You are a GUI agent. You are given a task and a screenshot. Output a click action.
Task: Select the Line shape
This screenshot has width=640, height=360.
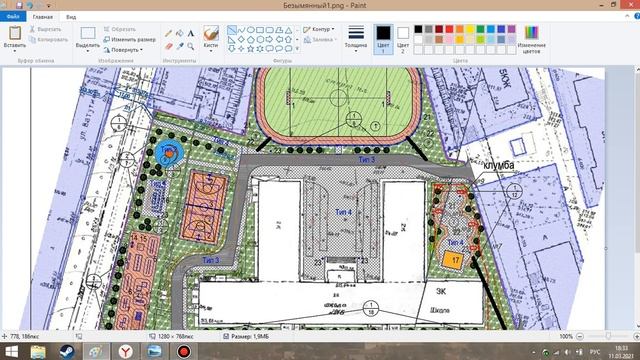(x=232, y=30)
